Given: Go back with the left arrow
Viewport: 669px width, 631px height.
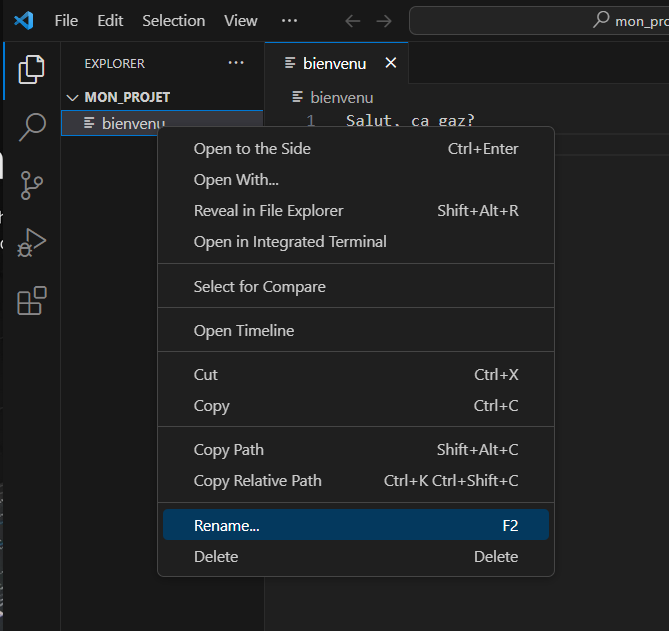Looking at the screenshot, I should click(353, 21).
